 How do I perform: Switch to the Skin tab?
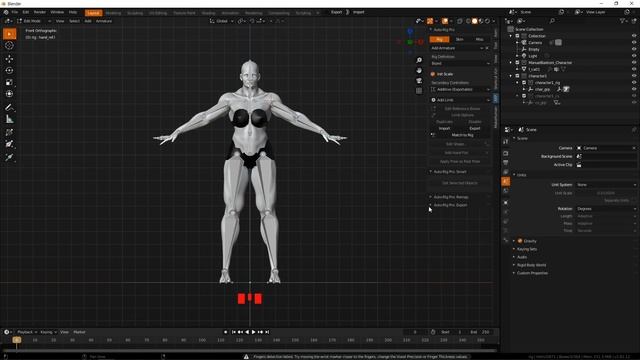click(x=460, y=39)
